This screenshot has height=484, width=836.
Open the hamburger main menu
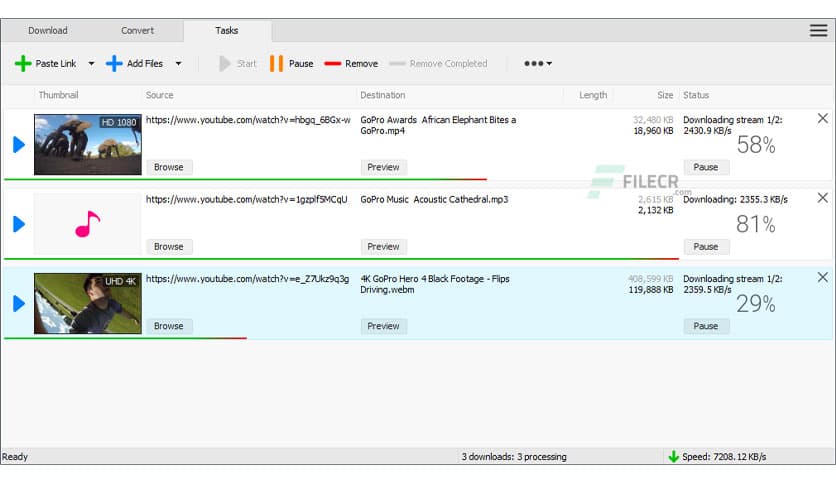point(818,30)
